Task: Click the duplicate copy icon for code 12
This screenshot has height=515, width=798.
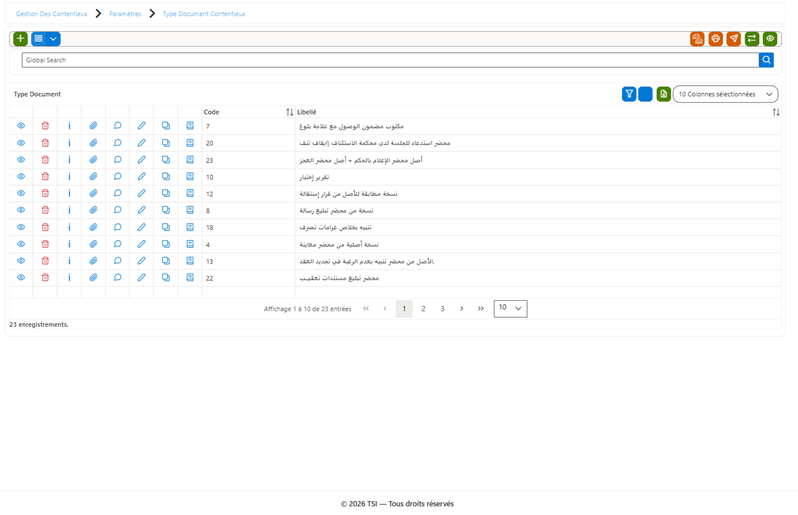Action: [x=166, y=193]
